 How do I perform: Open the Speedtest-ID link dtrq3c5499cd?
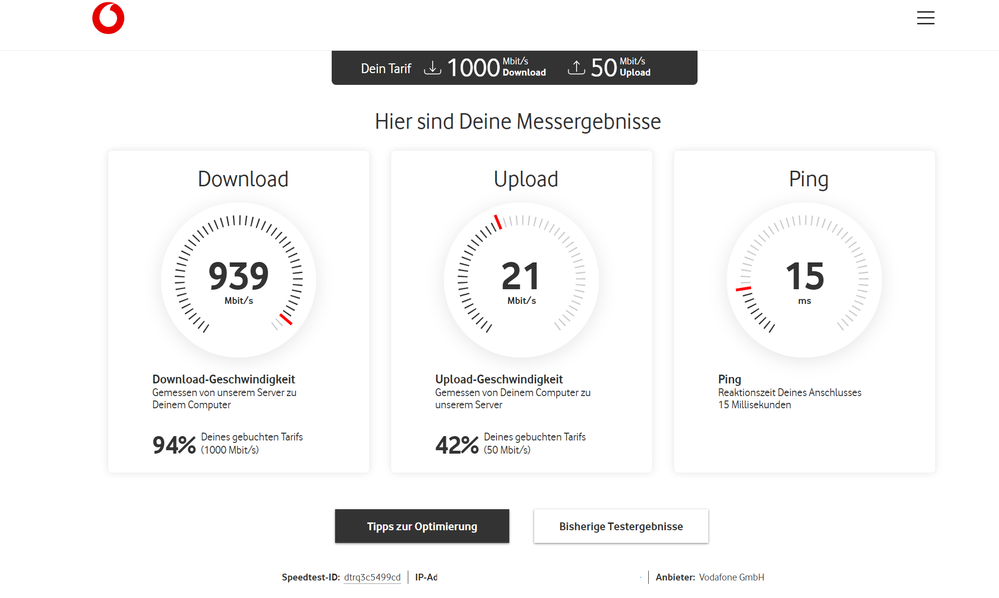[372, 577]
